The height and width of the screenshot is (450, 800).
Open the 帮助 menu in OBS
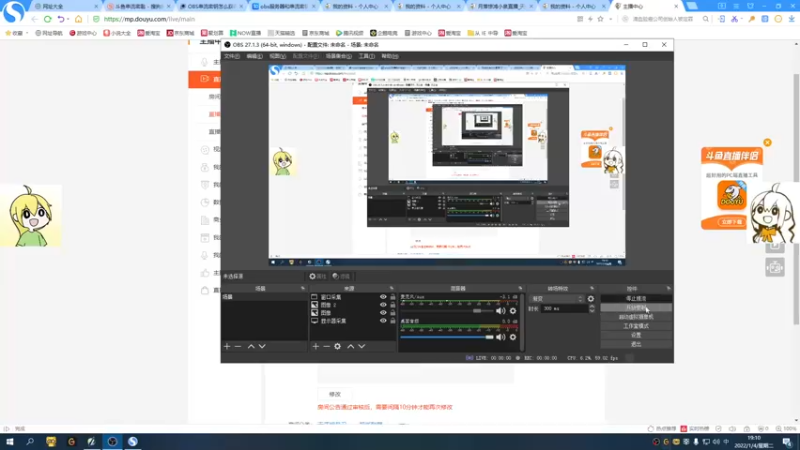click(x=389, y=56)
